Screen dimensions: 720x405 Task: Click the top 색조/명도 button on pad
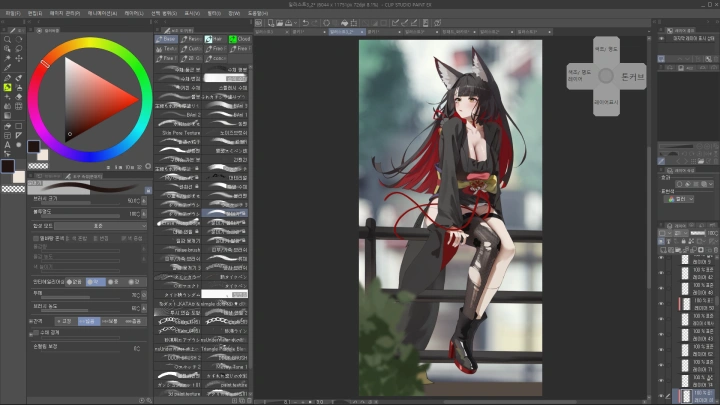pyautogui.click(x=606, y=49)
